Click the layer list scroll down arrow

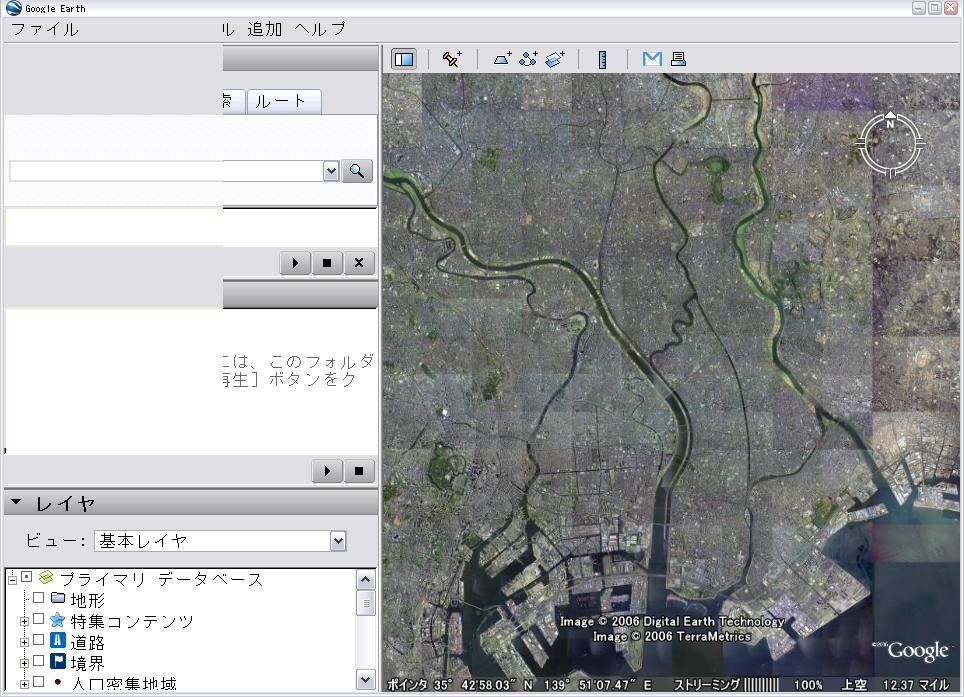366,680
